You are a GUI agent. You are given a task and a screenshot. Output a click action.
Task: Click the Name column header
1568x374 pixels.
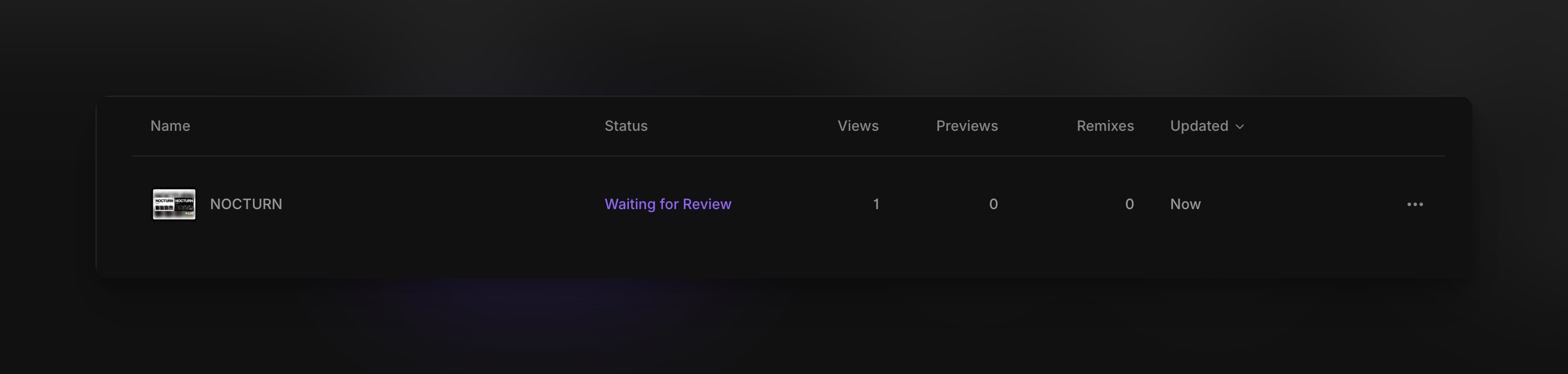point(171,126)
